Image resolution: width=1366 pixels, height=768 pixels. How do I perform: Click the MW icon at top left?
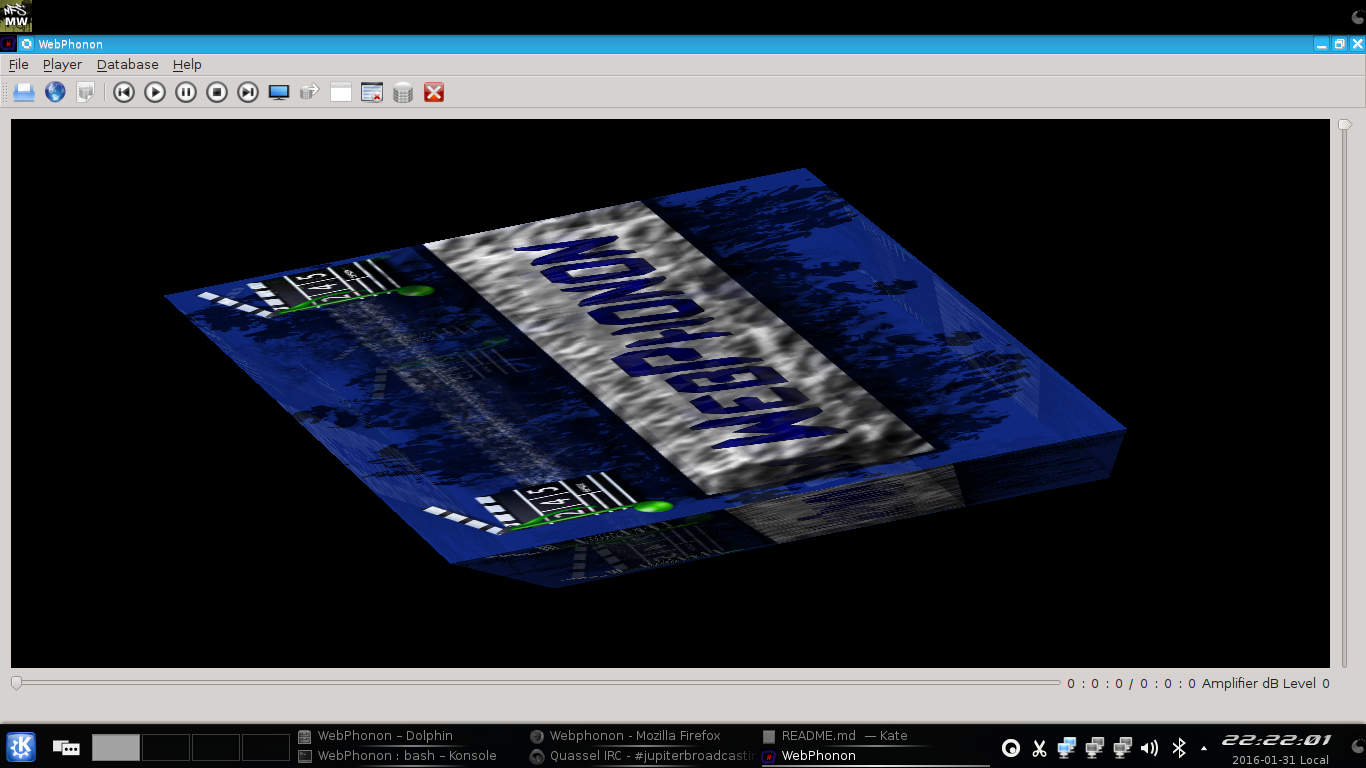point(16,16)
